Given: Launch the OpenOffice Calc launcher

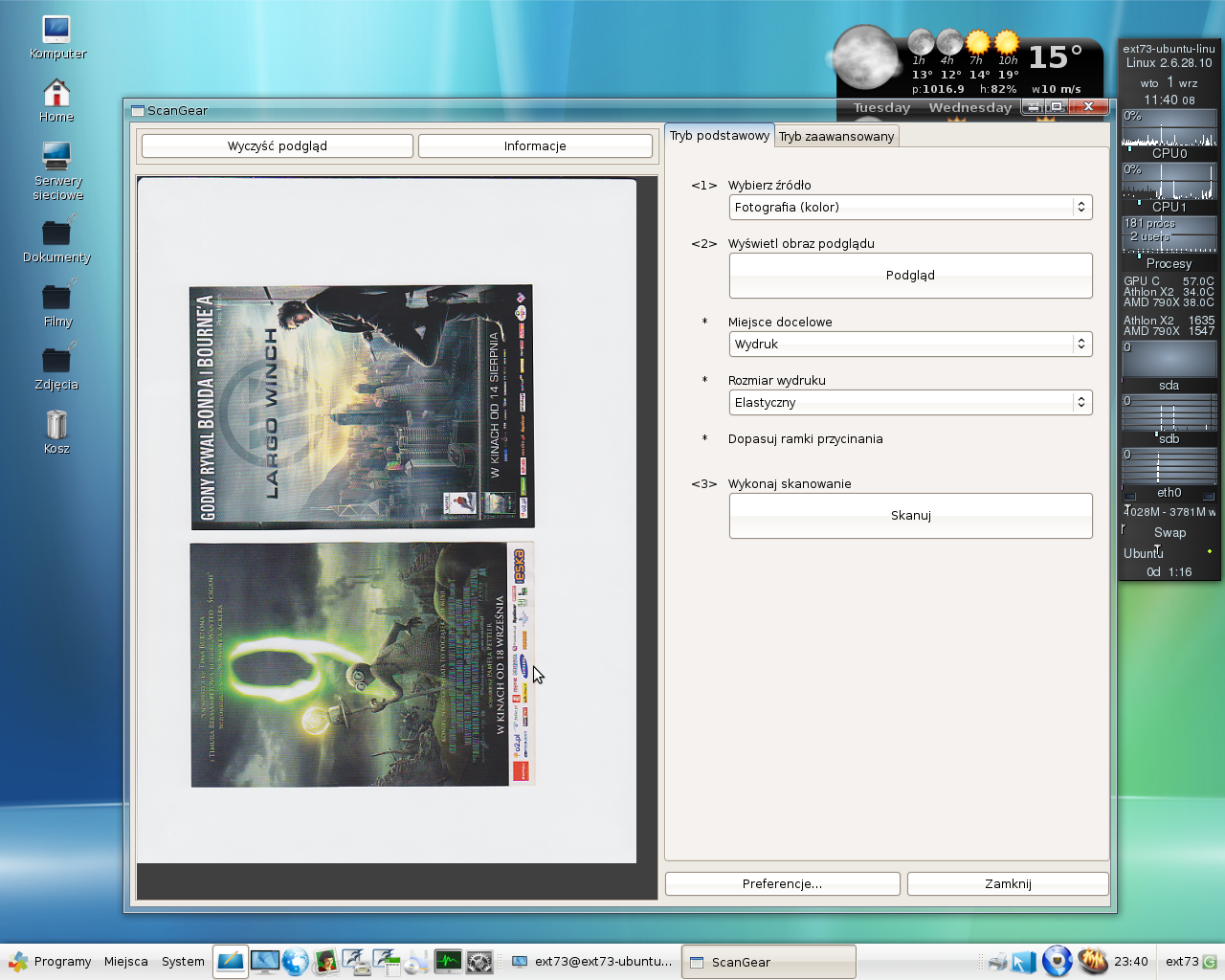Looking at the screenshot, I should (387, 962).
